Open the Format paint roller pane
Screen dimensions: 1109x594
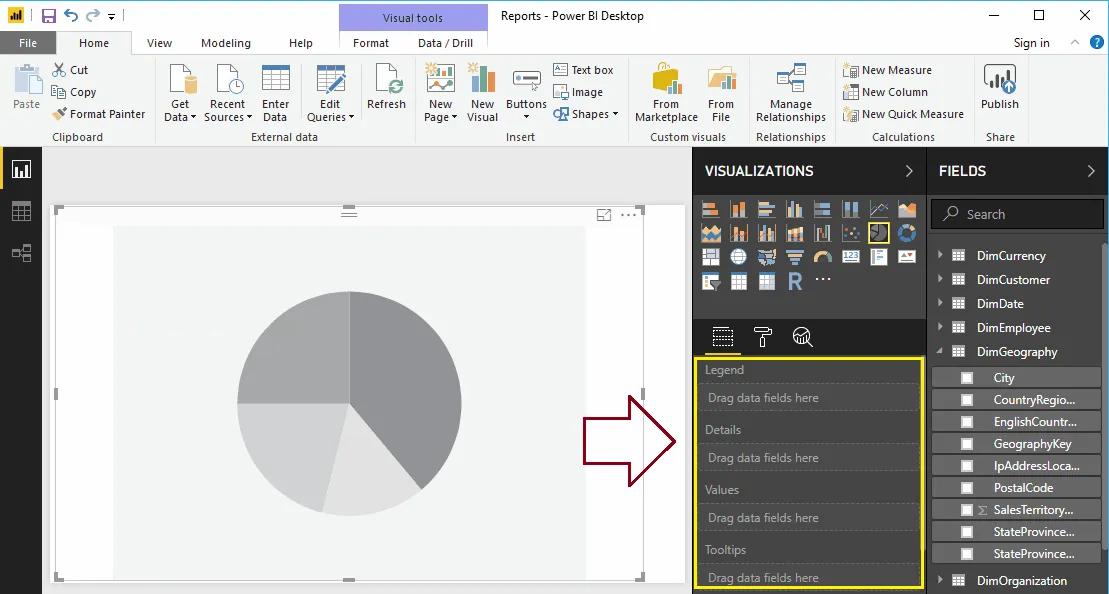762,337
